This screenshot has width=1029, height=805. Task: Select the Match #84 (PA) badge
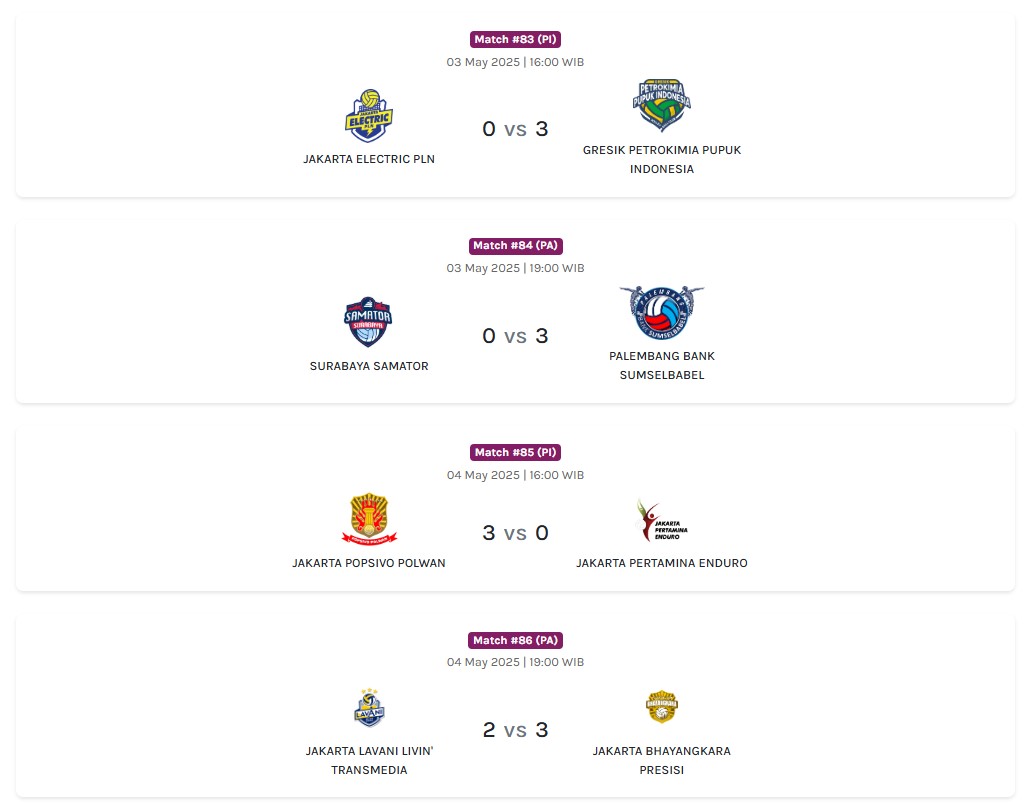(x=515, y=245)
